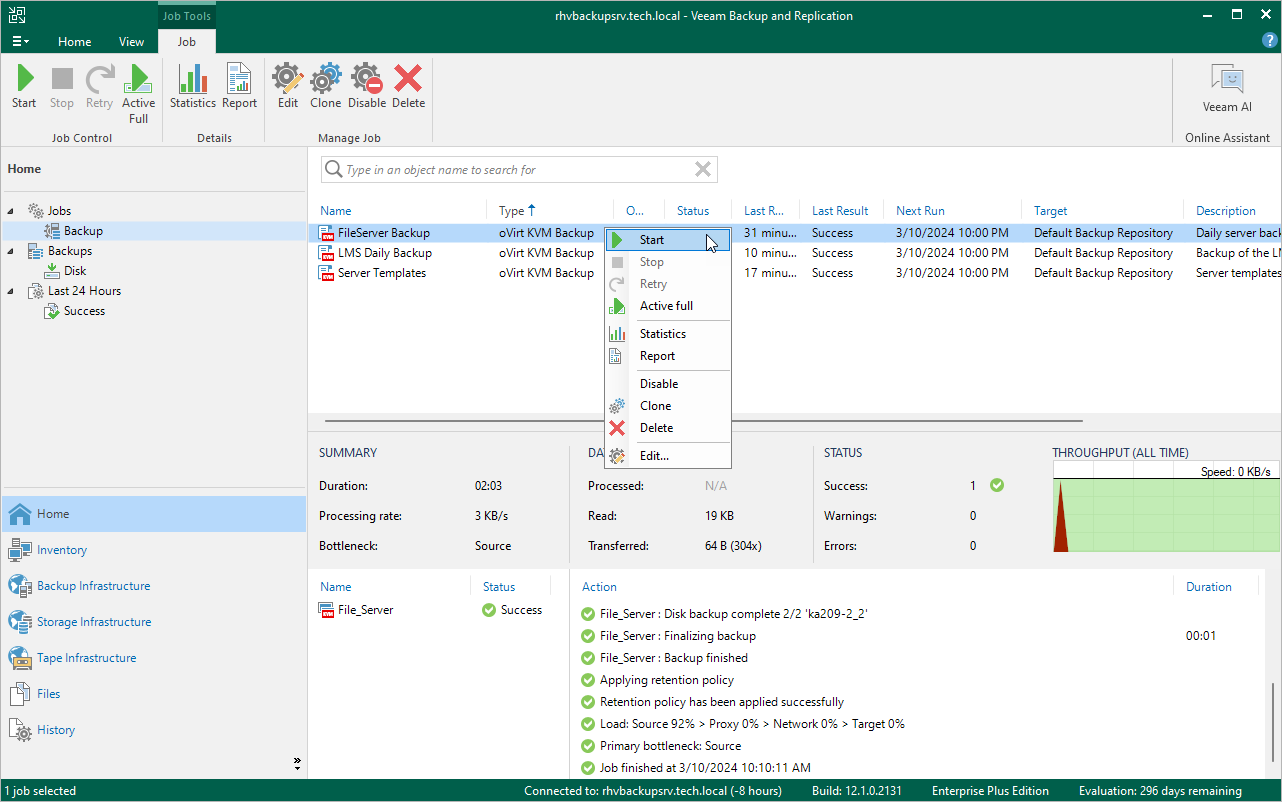Click the LMS Daily Backup job icon
This screenshot has width=1282, height=802.
click(x=327, y=253)
